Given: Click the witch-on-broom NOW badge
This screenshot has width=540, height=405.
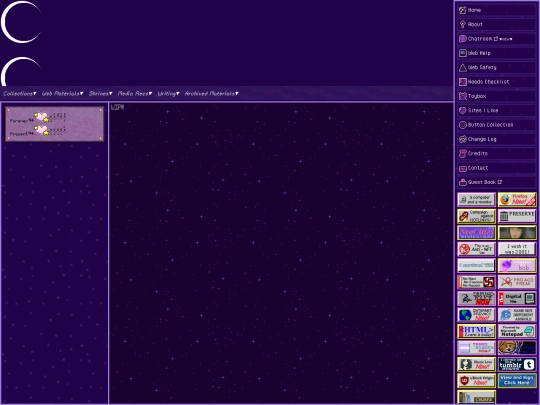Looking at the screenshot, I should [477, 298].
